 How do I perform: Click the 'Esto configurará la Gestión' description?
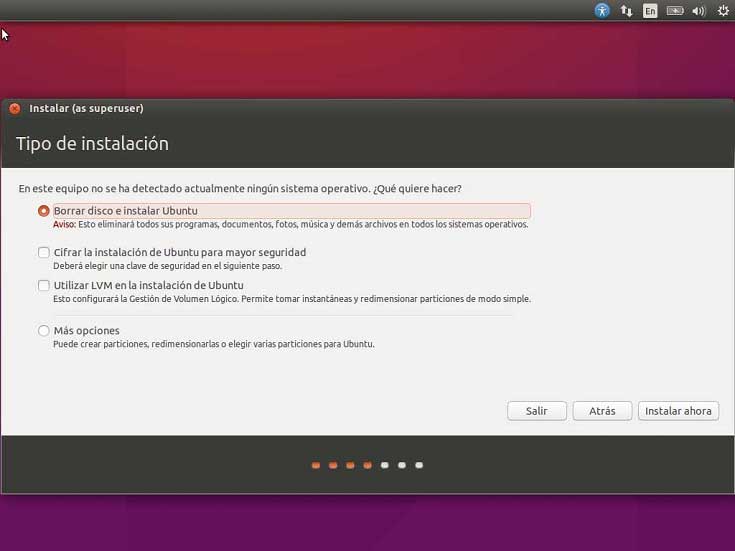292,299
